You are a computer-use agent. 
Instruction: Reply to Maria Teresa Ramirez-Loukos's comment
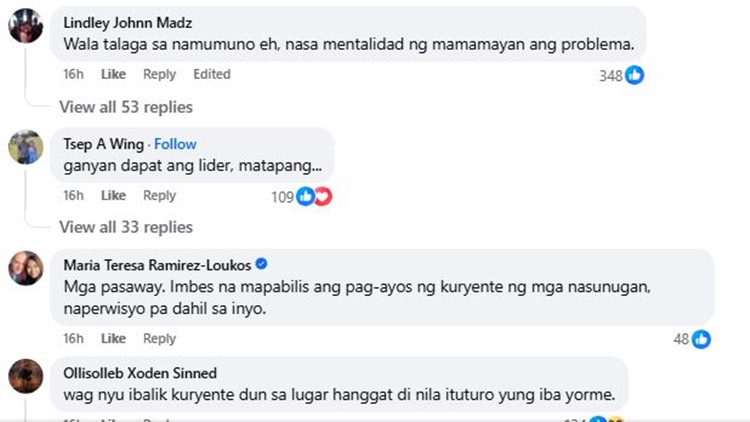[159, 339]
